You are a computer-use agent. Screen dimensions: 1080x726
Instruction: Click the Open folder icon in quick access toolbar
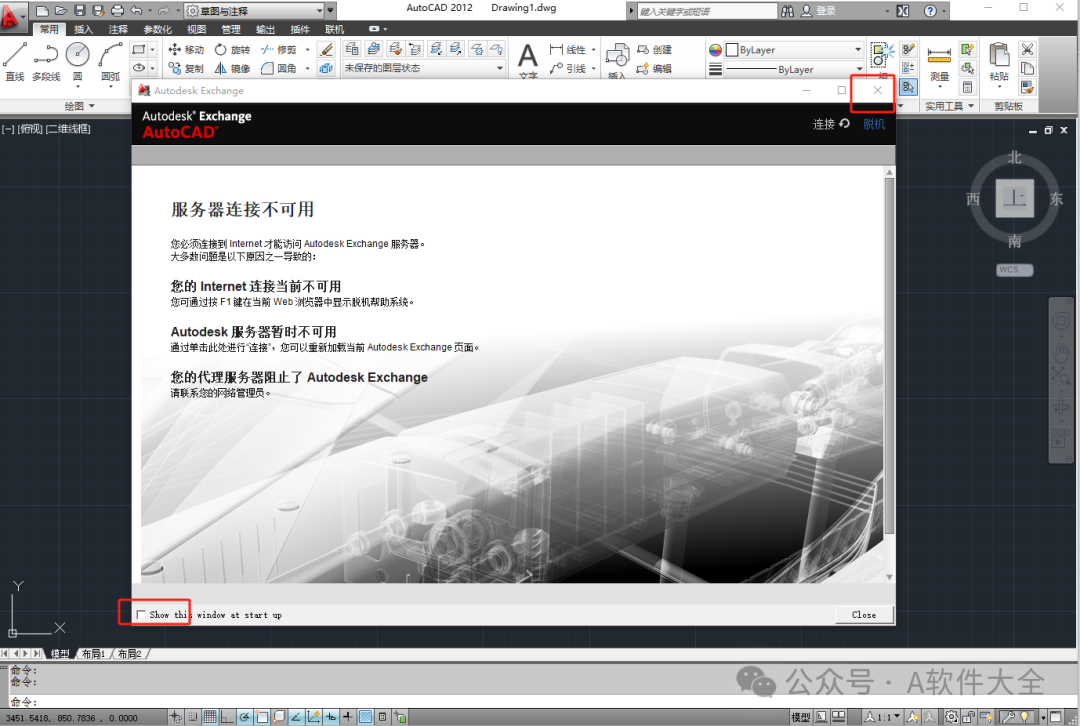pos(61,10)
